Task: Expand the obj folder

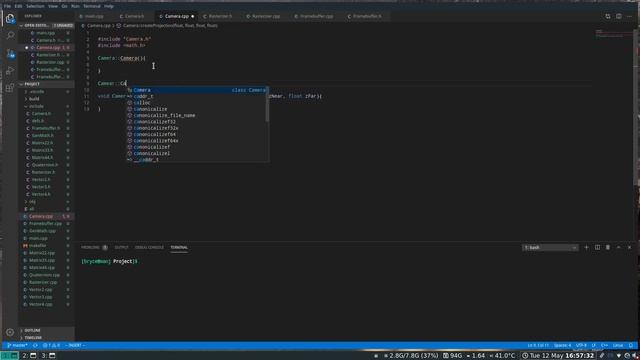Action: 32,202
